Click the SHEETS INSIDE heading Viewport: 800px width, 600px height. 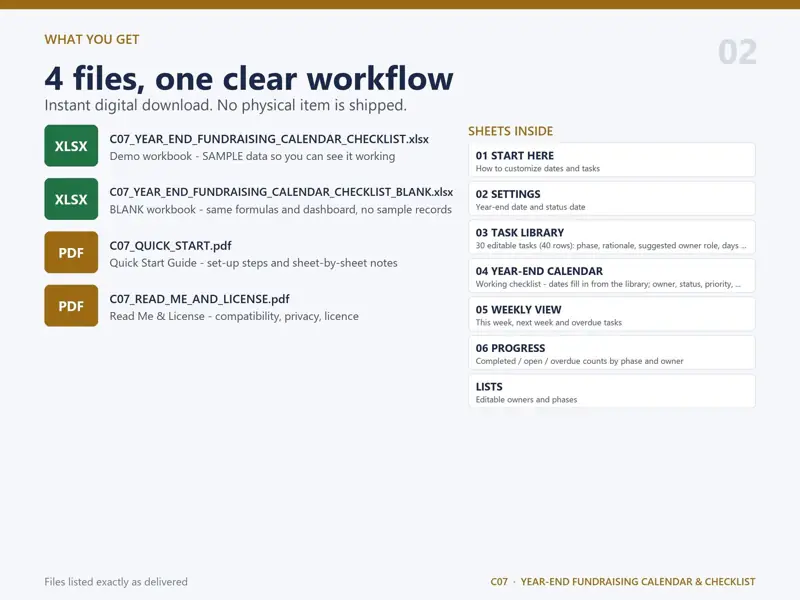[511, 131]
